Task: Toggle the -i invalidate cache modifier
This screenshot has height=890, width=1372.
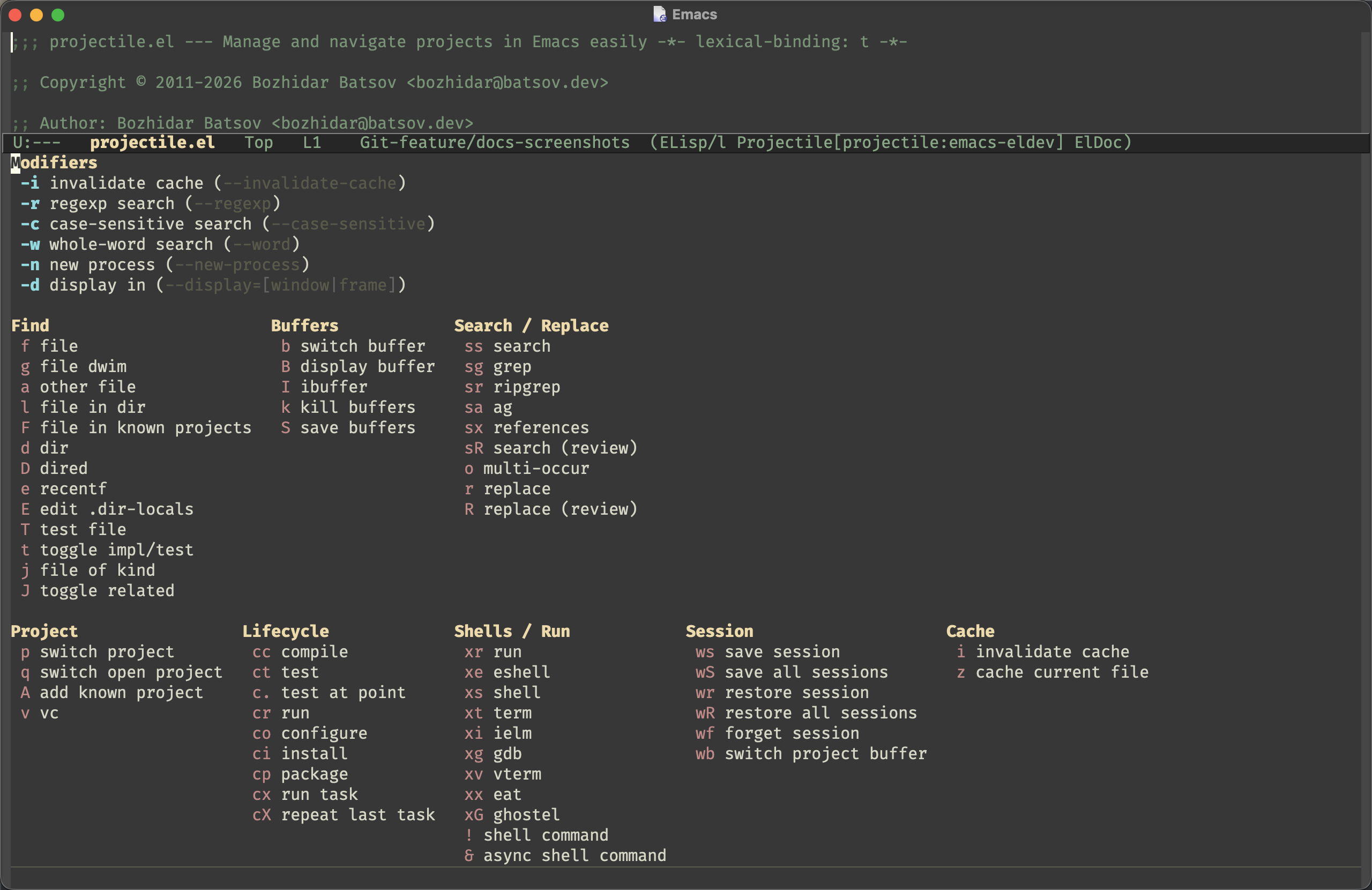Action: click(213, 183)
